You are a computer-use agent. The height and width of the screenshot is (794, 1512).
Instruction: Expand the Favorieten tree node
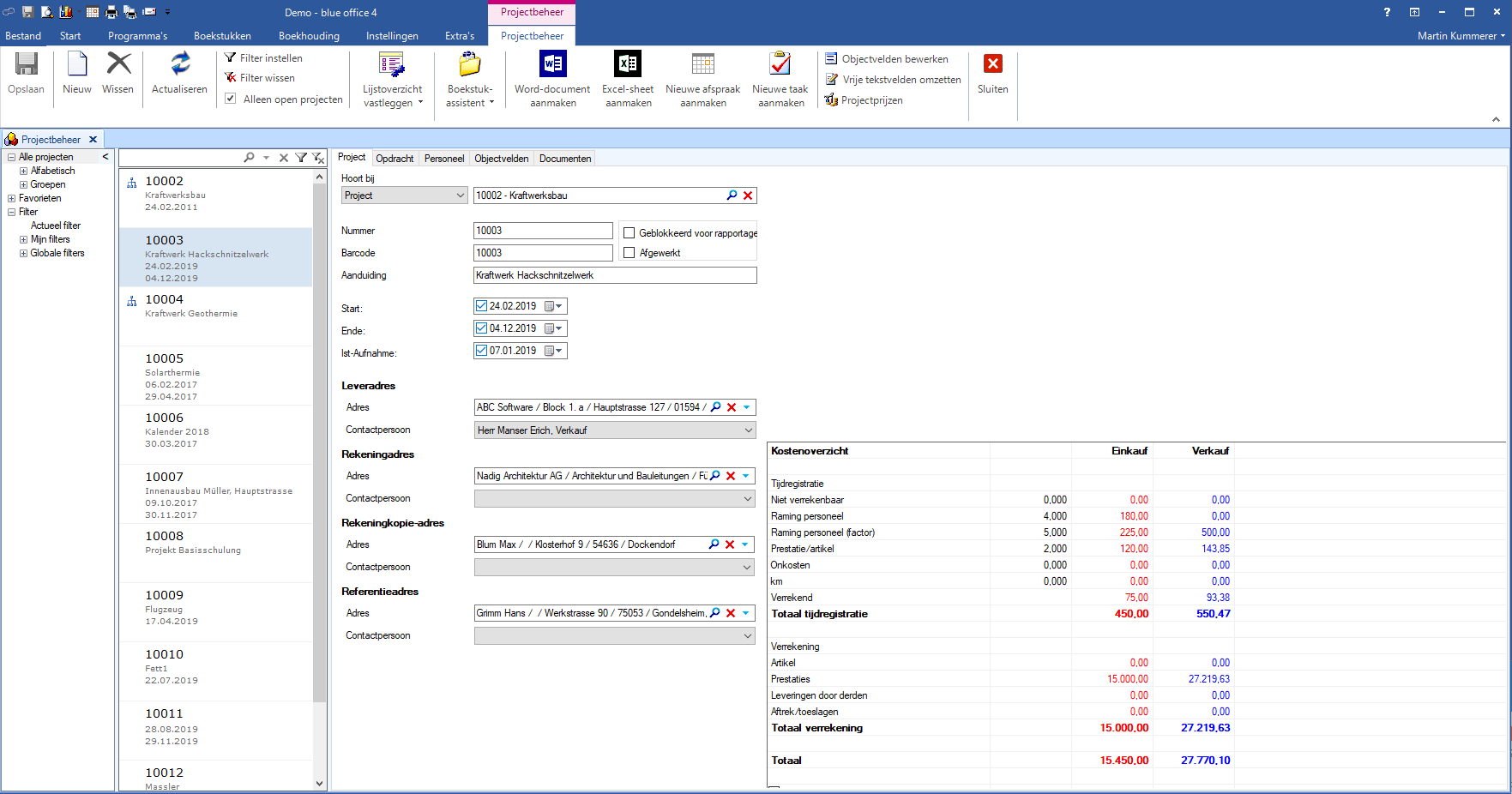(x=12, y=198)
